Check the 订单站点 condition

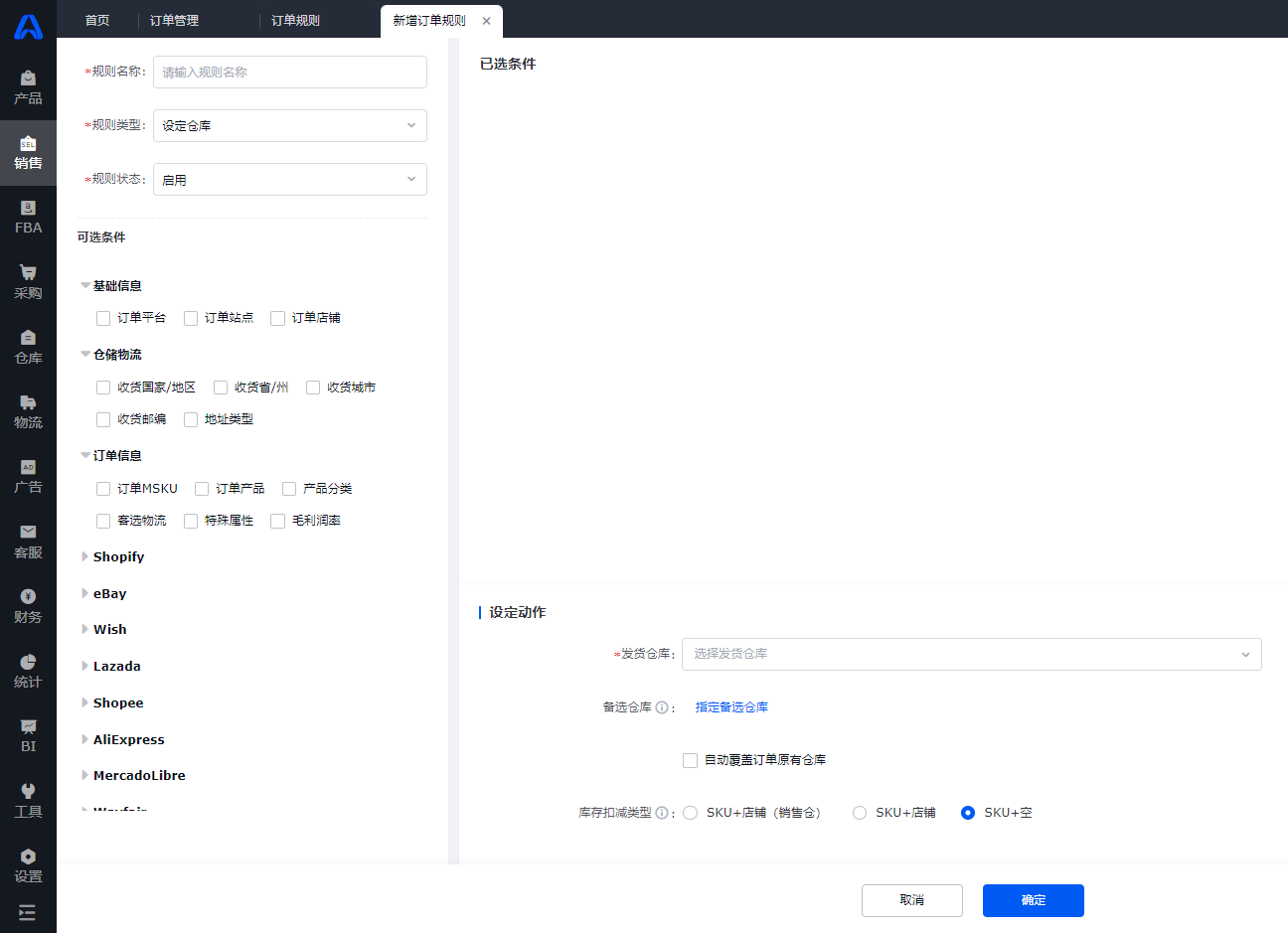pyautogui.click(x=191, y=318)
